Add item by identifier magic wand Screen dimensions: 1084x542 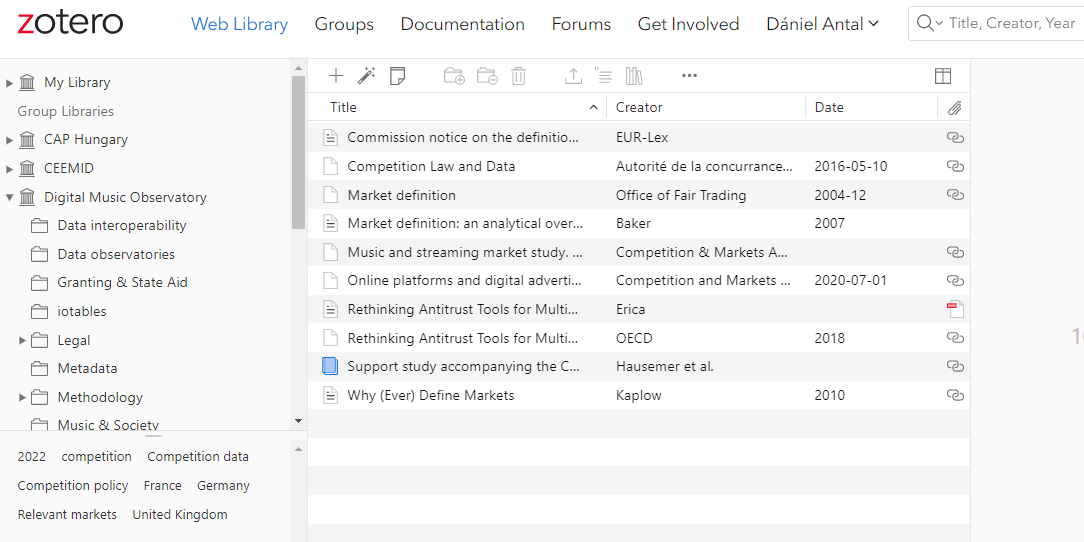[367, 75]
